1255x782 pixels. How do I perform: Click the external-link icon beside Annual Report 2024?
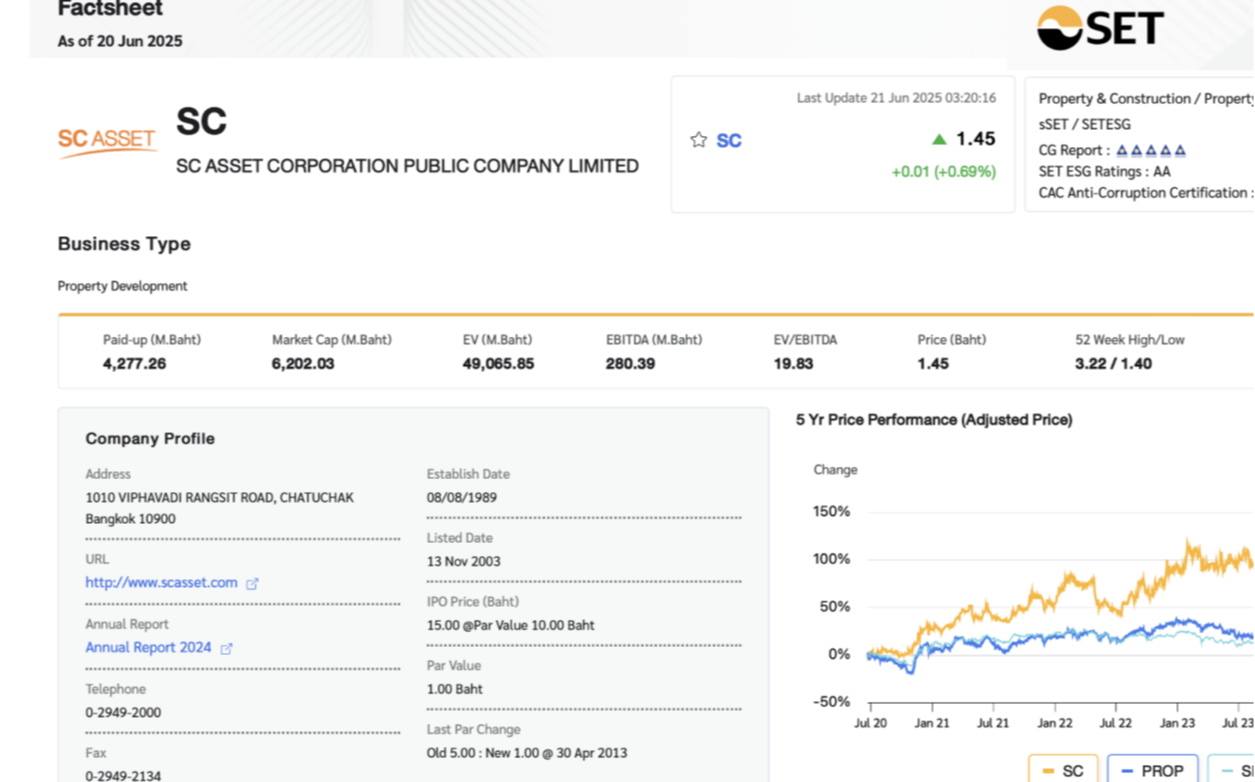coord(226,649)
